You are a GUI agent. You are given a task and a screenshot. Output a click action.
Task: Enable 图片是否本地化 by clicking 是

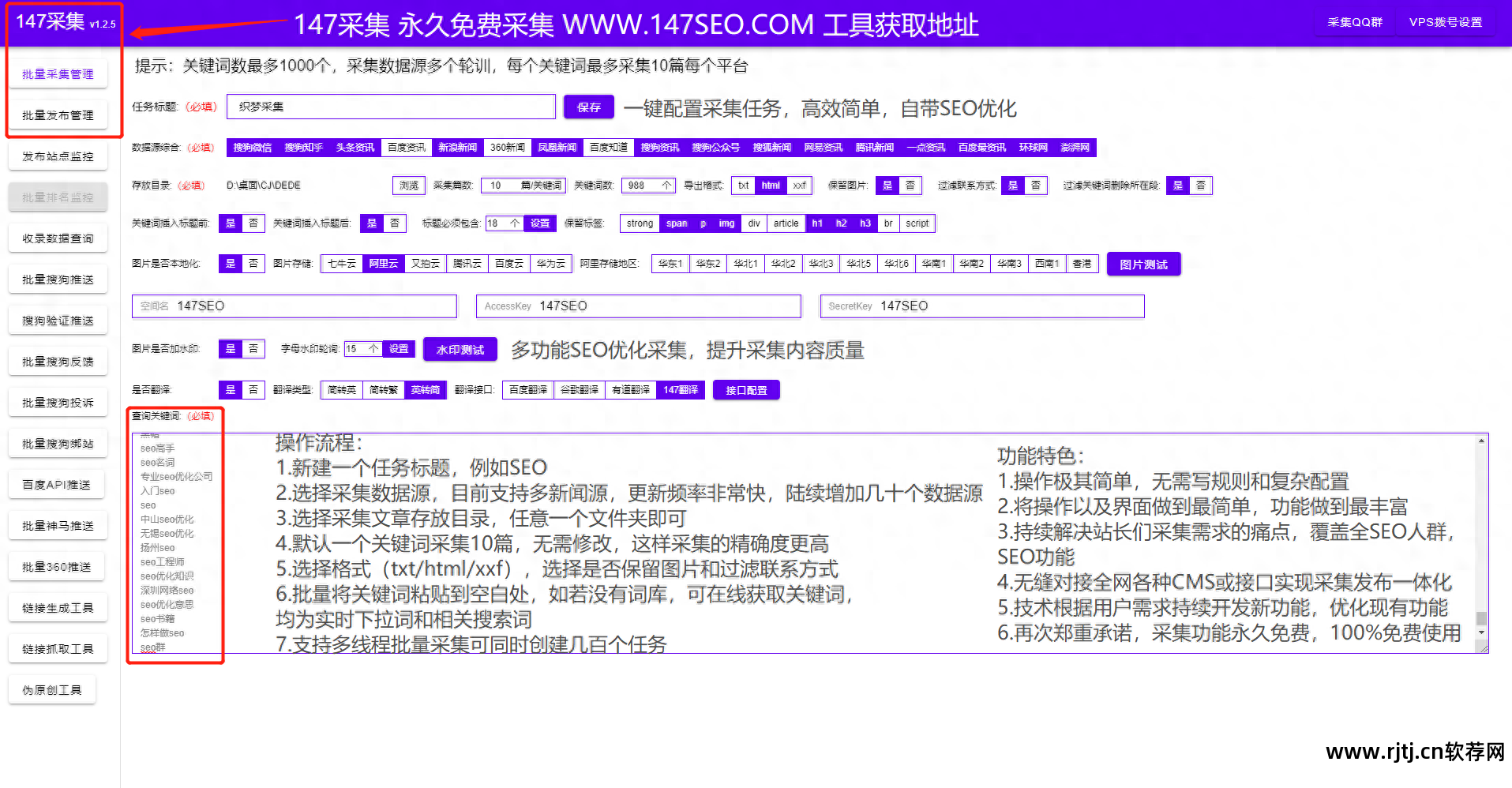click(230, 263)
